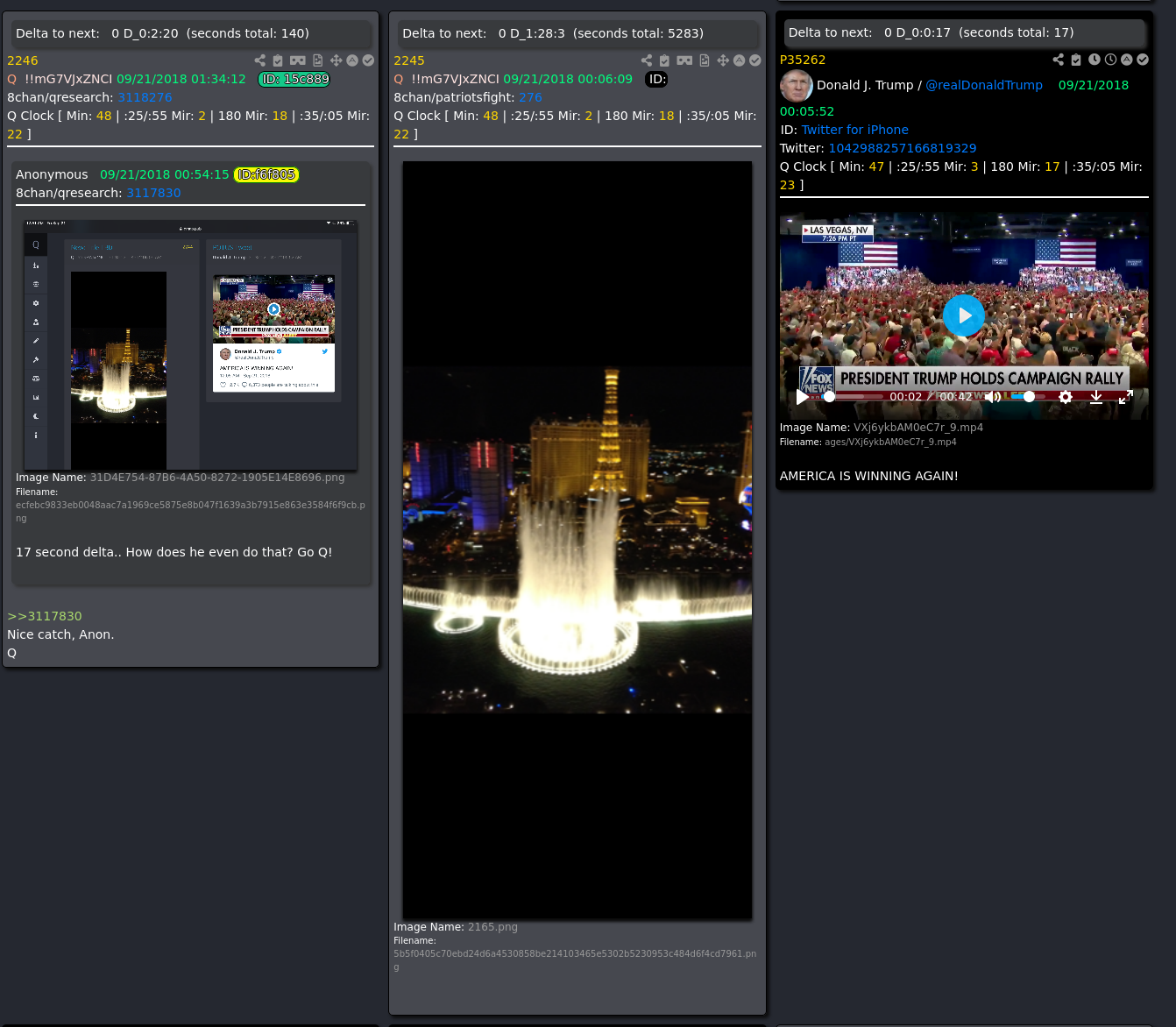
Task: Open tweet ID 1042988257166819329
Action: (902, 148)
